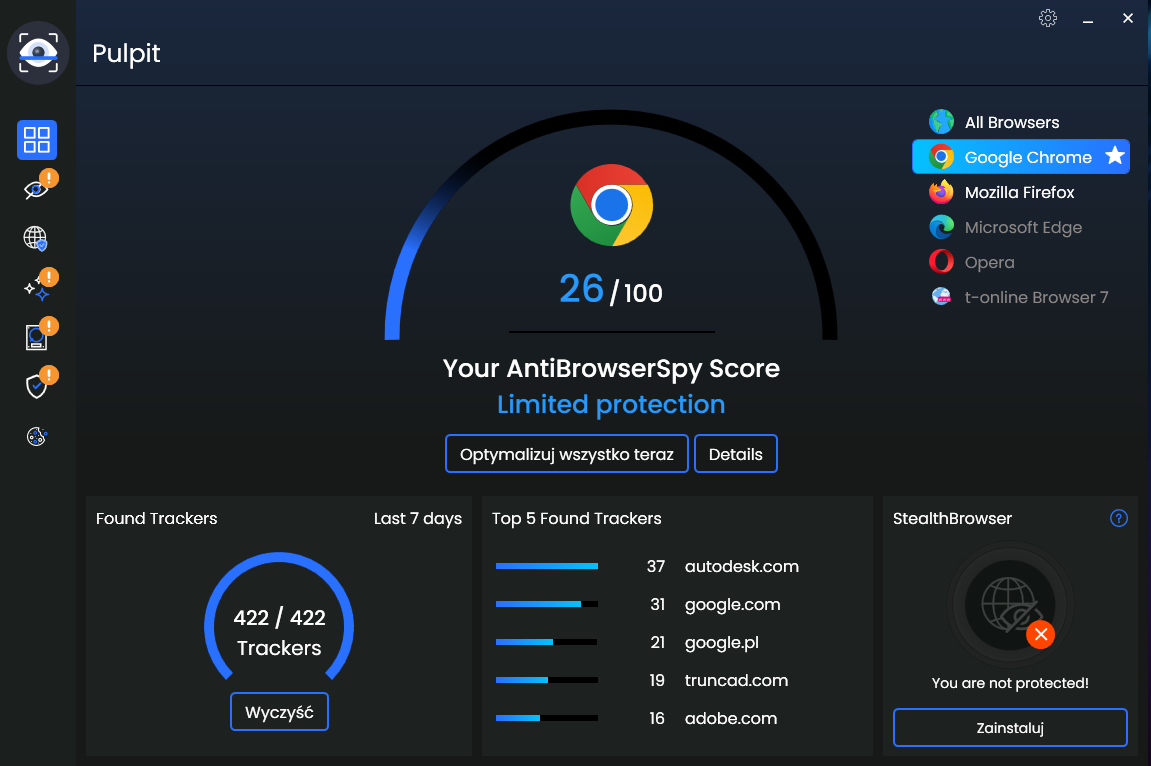
Task: Click the Found Trackers heading
Action: (x=156, y=518)
